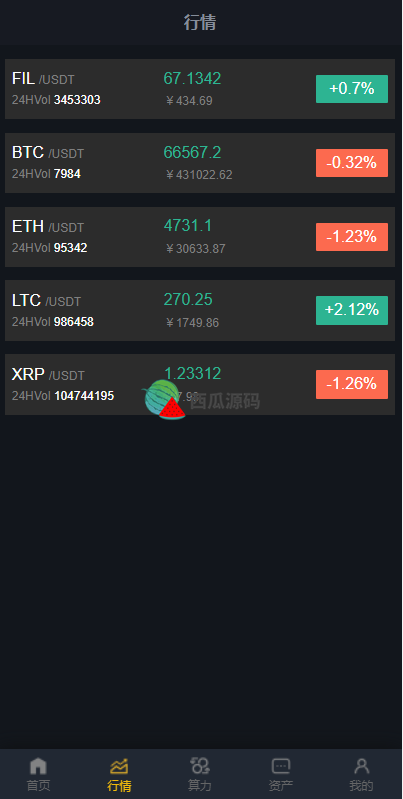
Task: Switch to the 资产 tab label
Action: pos(281,785)
